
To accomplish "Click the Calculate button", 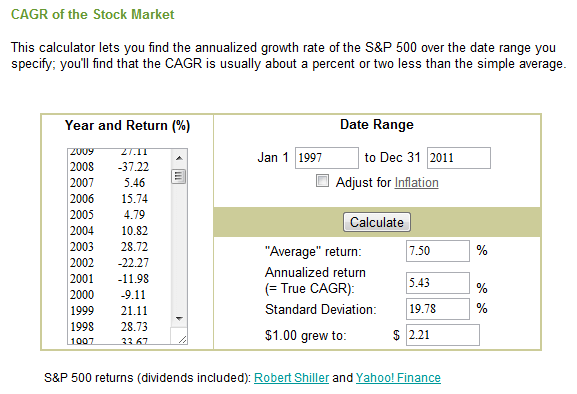I will pos(377,222).
